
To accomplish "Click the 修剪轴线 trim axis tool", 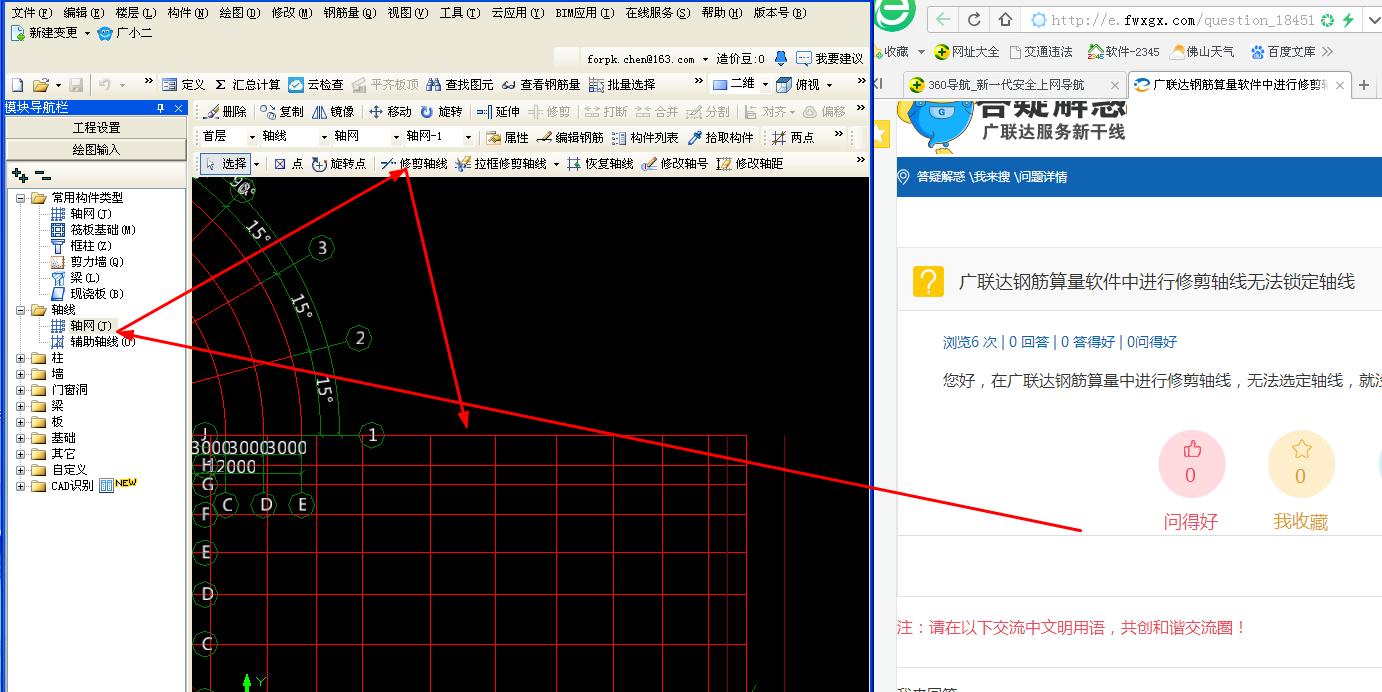I will (413, 164).
